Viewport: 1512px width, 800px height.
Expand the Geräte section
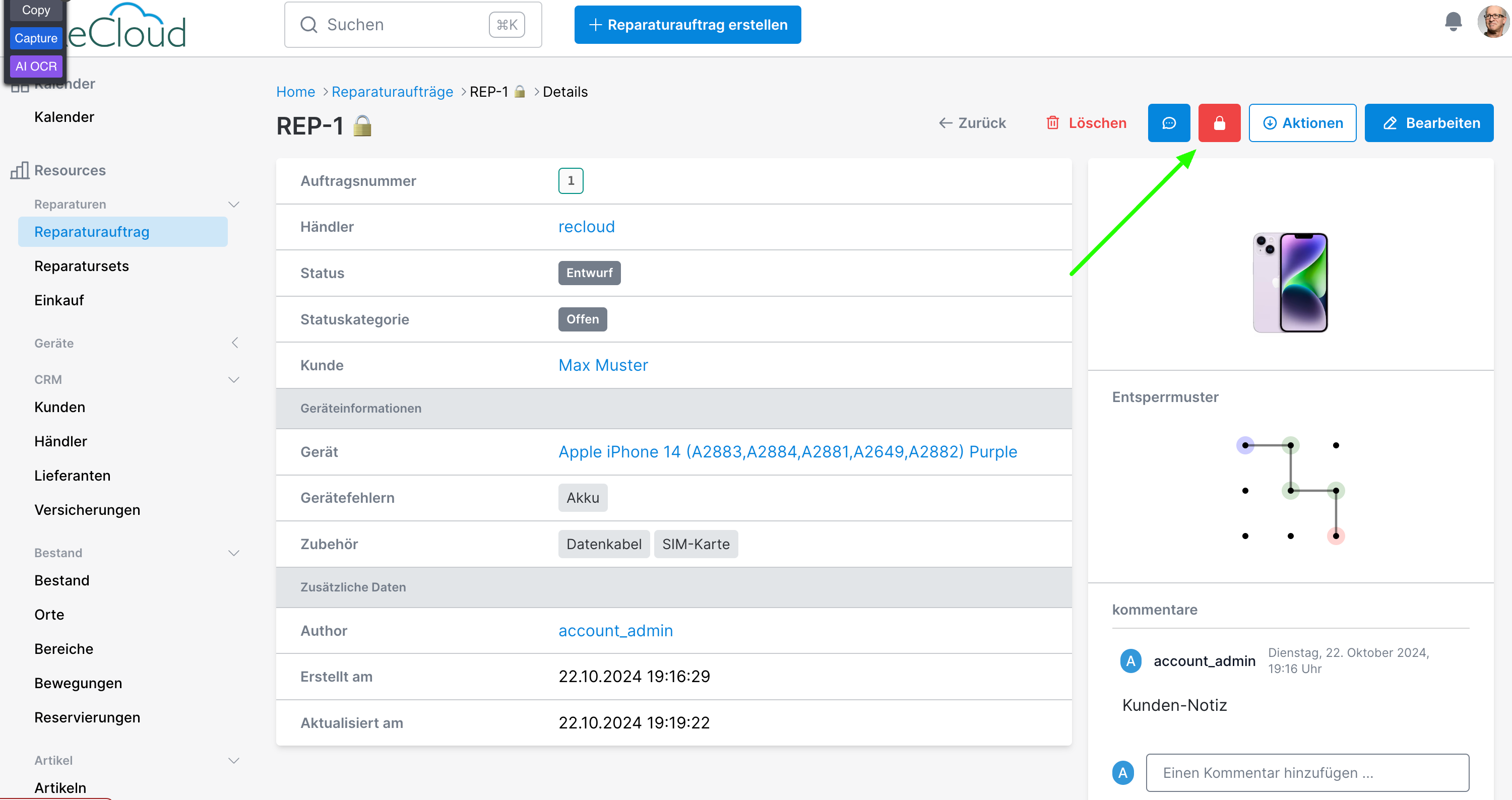coord(235,343)
